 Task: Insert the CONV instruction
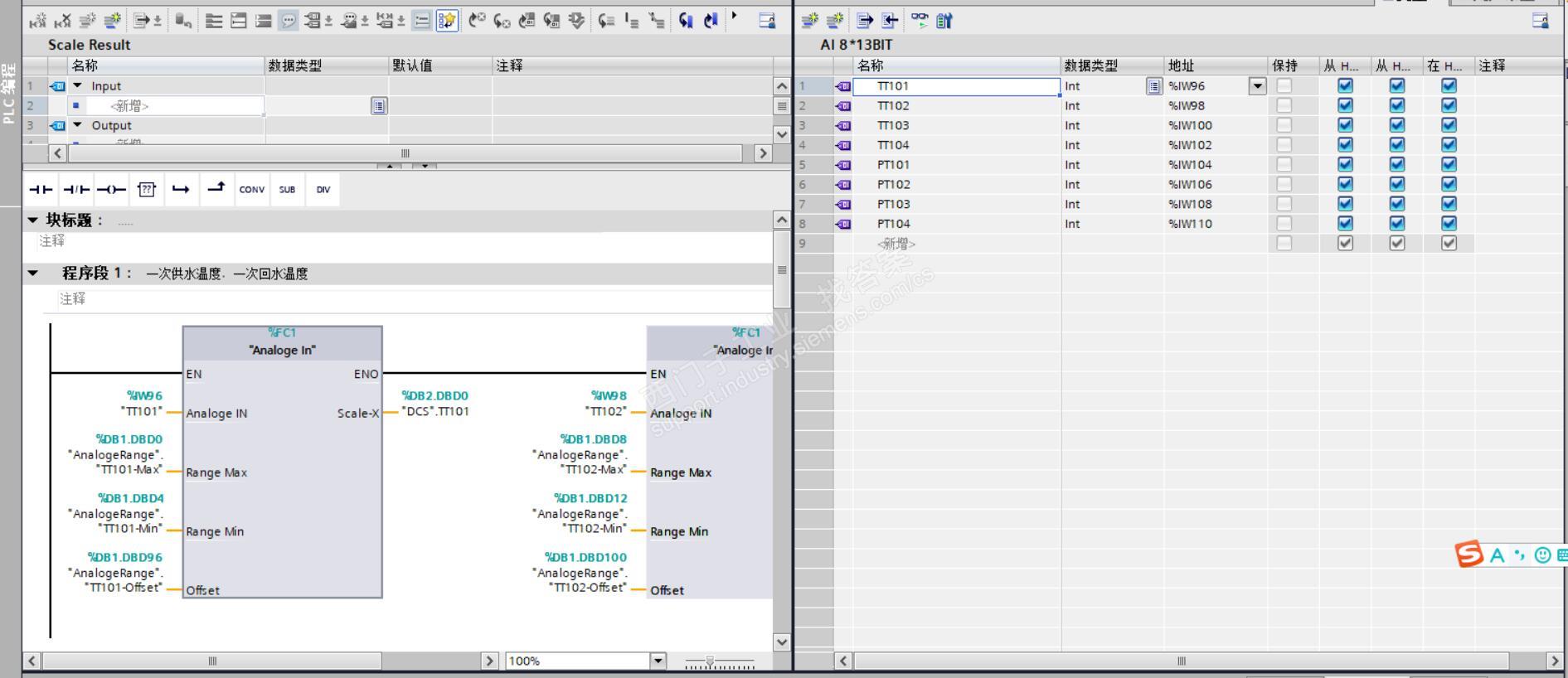pyautogui.click(x=252, y=190)
